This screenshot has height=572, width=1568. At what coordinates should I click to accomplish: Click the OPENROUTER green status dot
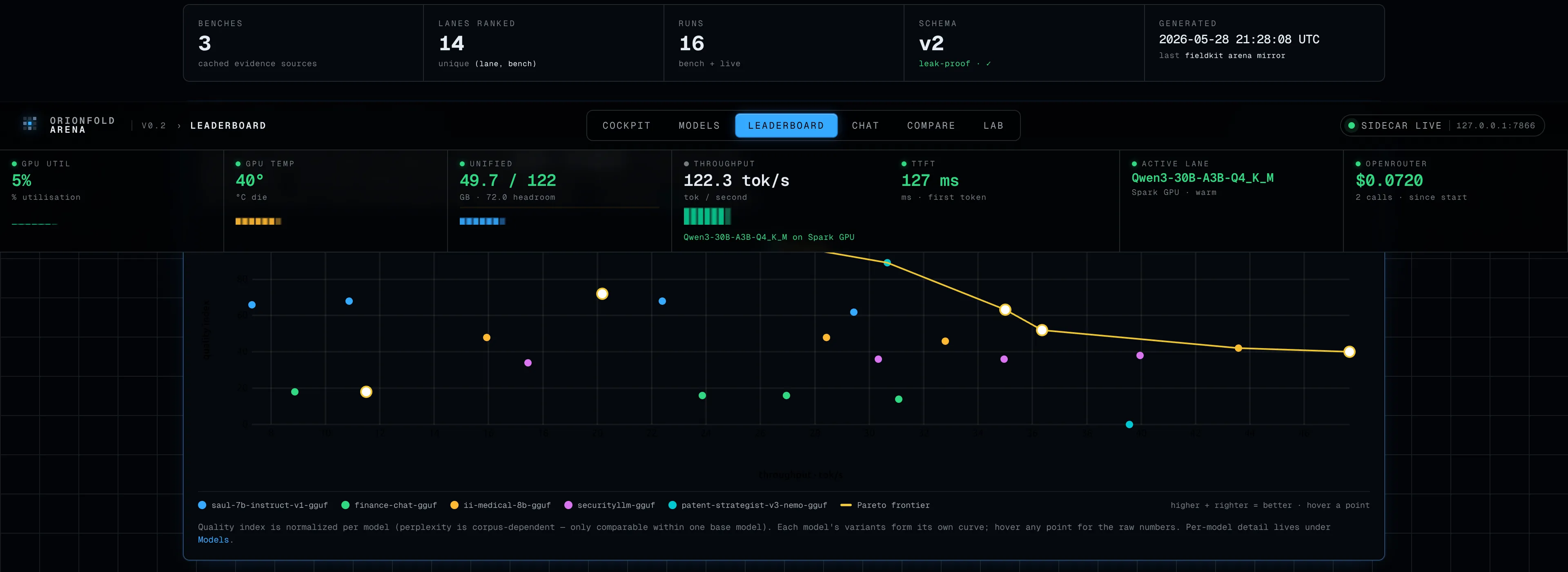tap(1358, 164)
